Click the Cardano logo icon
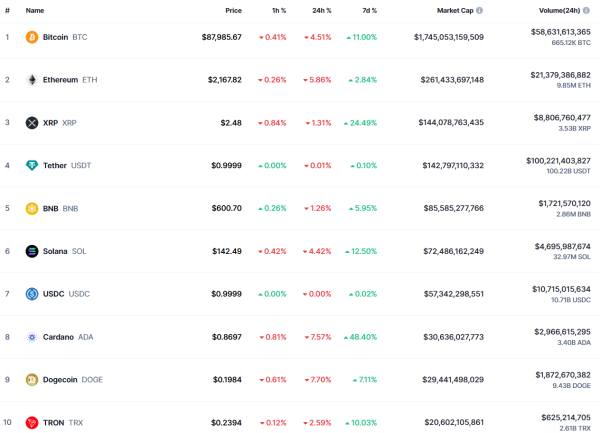The width and height of the screenshot is (600, 433). (x=32, y=337)
